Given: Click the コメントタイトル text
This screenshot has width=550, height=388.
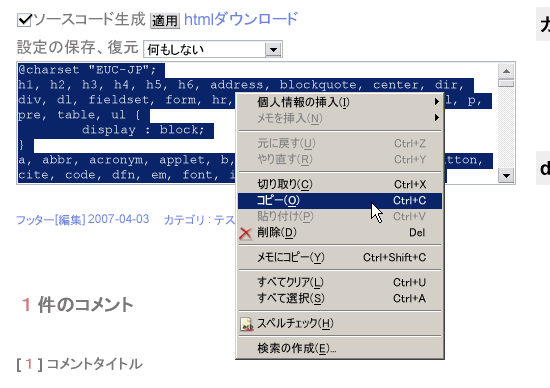Looking at the screenshot, I should point(94,364).
